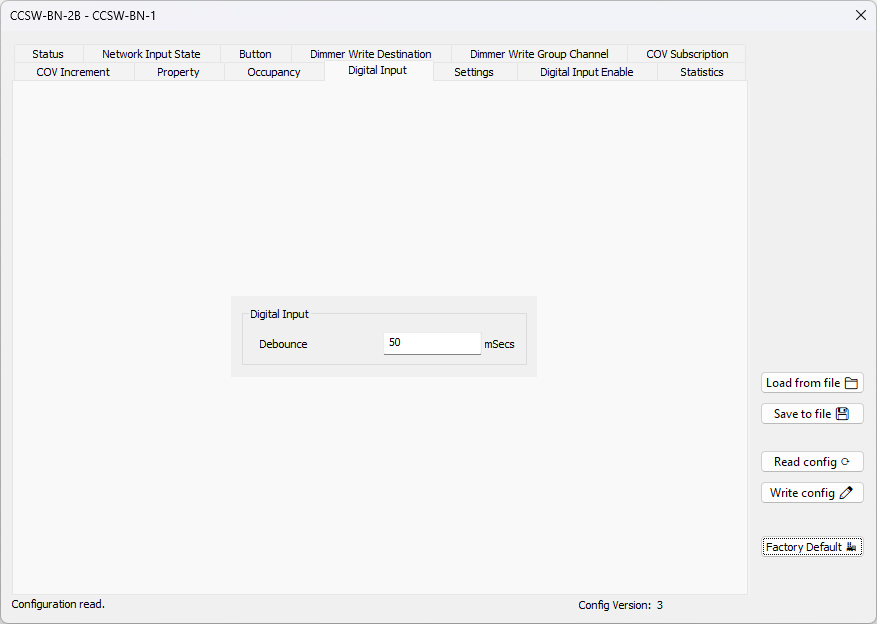Click the mSecs unit label
Viewport: 877px width, 624px height.
coord(499,344)
